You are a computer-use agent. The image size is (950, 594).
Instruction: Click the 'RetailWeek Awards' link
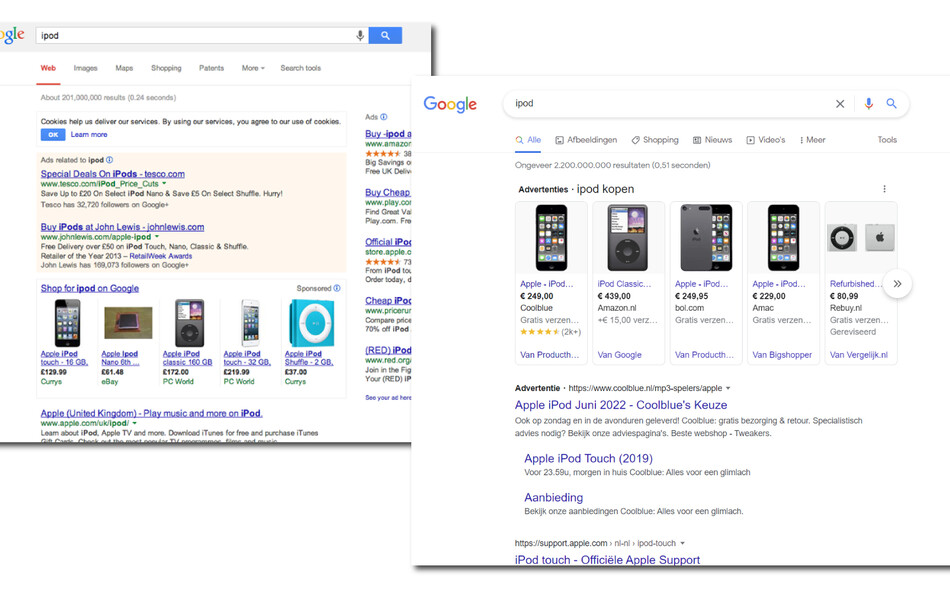pyautogui.click(x=161, y=256)
